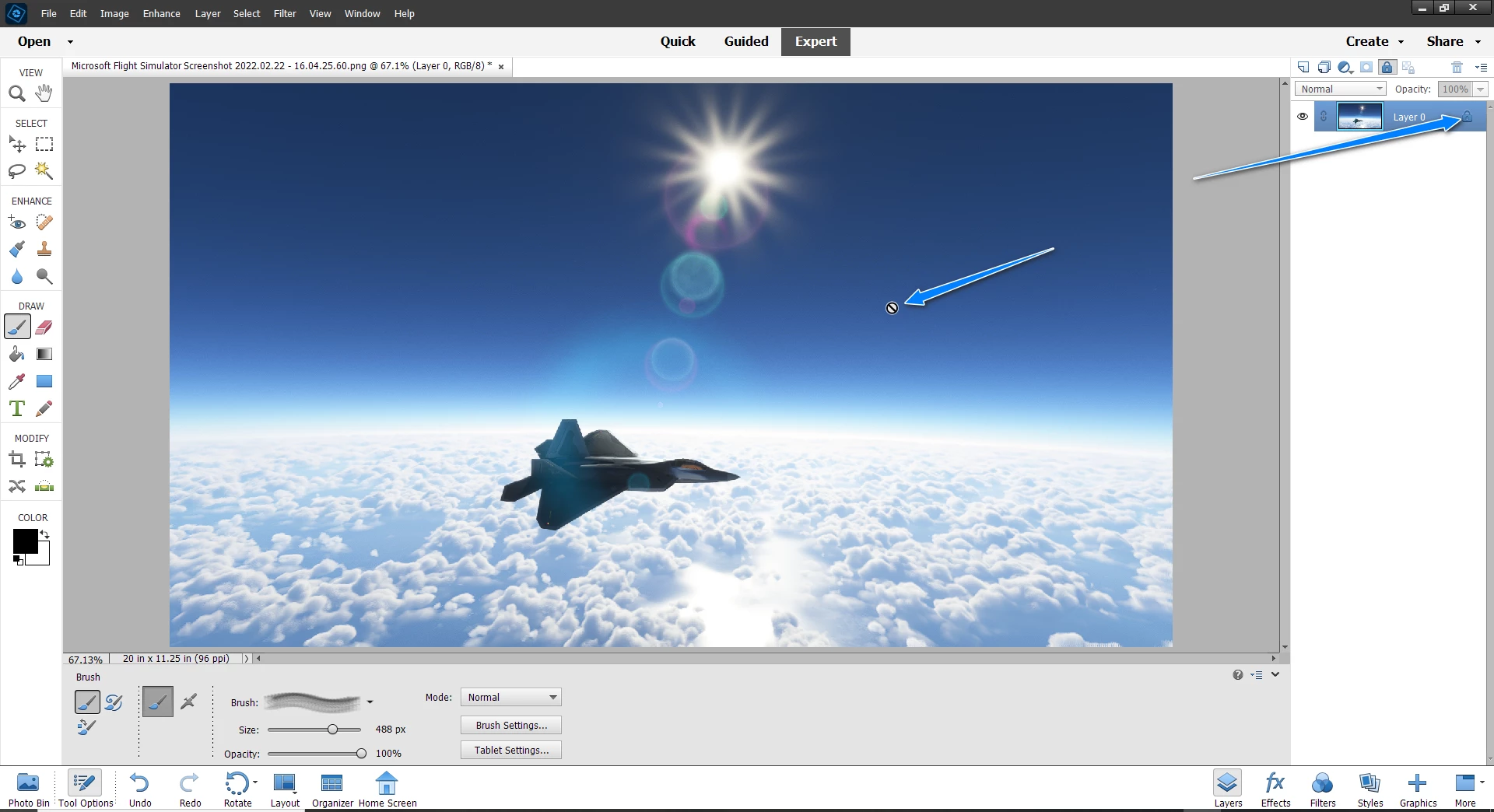The height and width of the screenshot is (812, 1494).
Task: Delete layer with the trash icon
Action: pyautogui.click(x=1457, y=68)
